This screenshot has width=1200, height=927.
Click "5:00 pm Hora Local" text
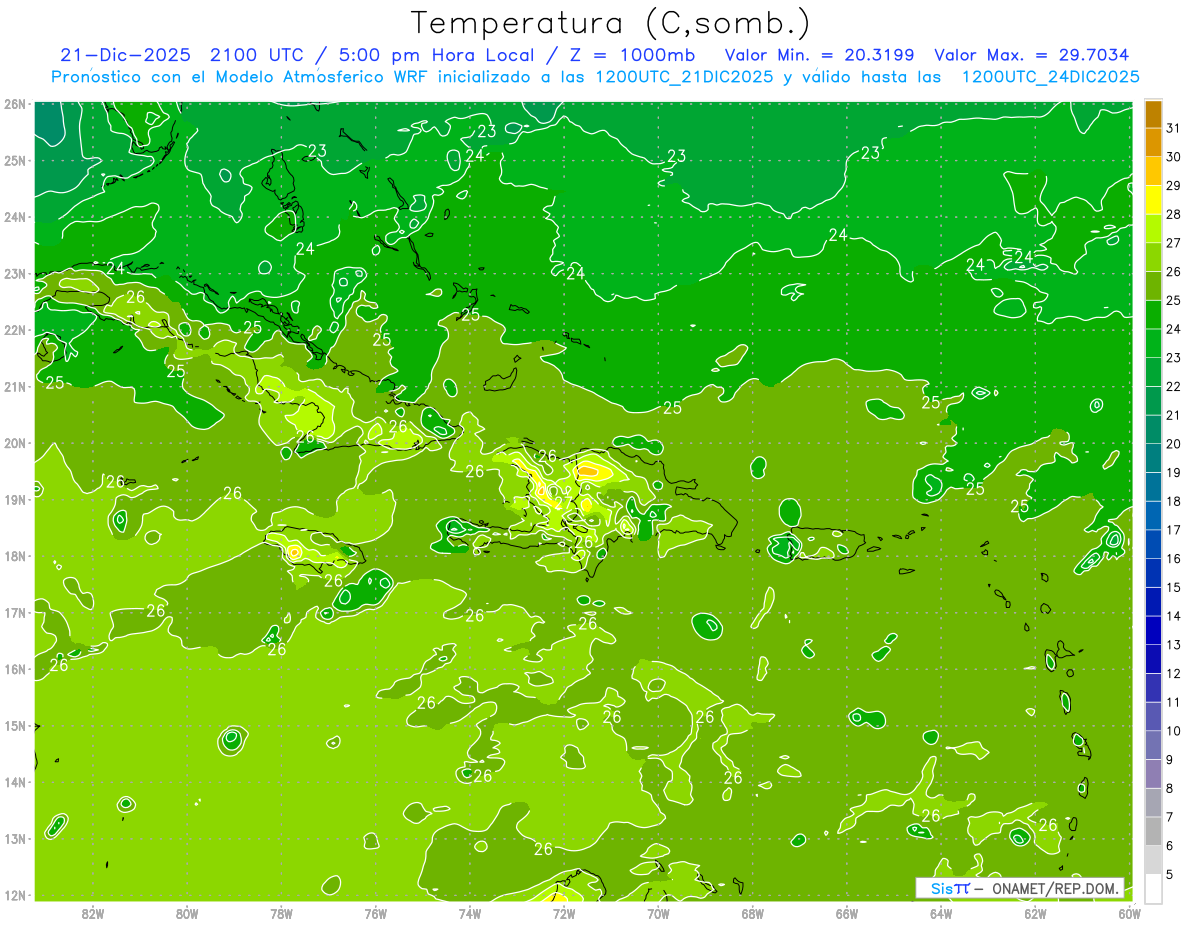[x=438, y=55]
